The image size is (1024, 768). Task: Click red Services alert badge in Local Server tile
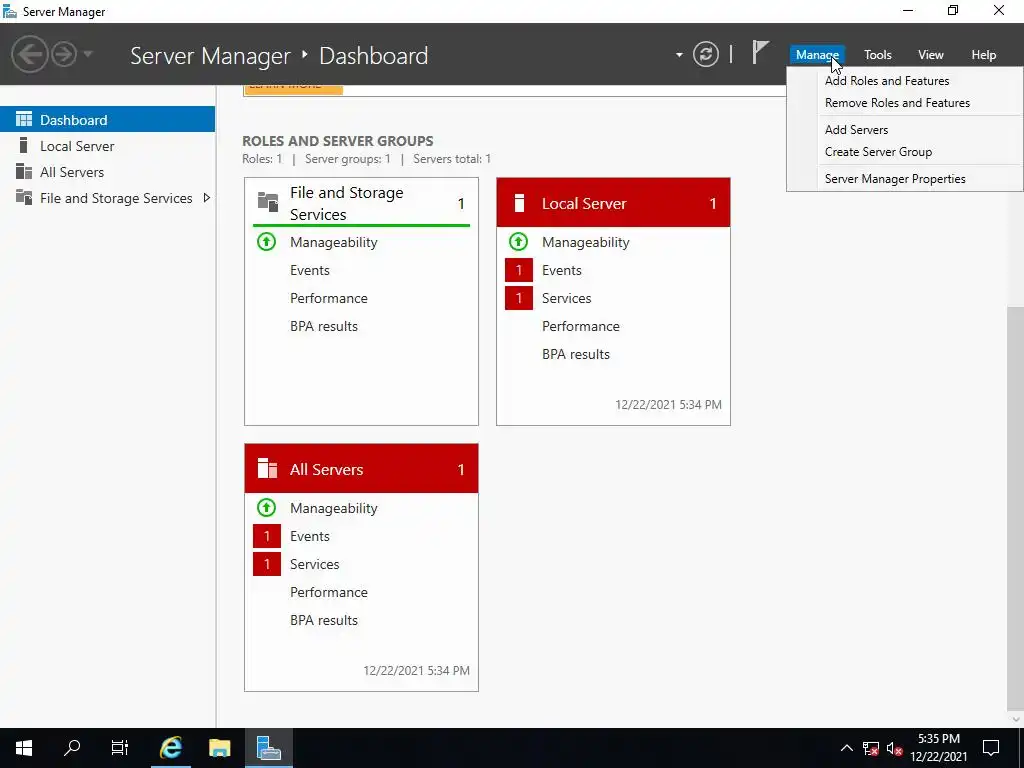[x=519, y=298]
